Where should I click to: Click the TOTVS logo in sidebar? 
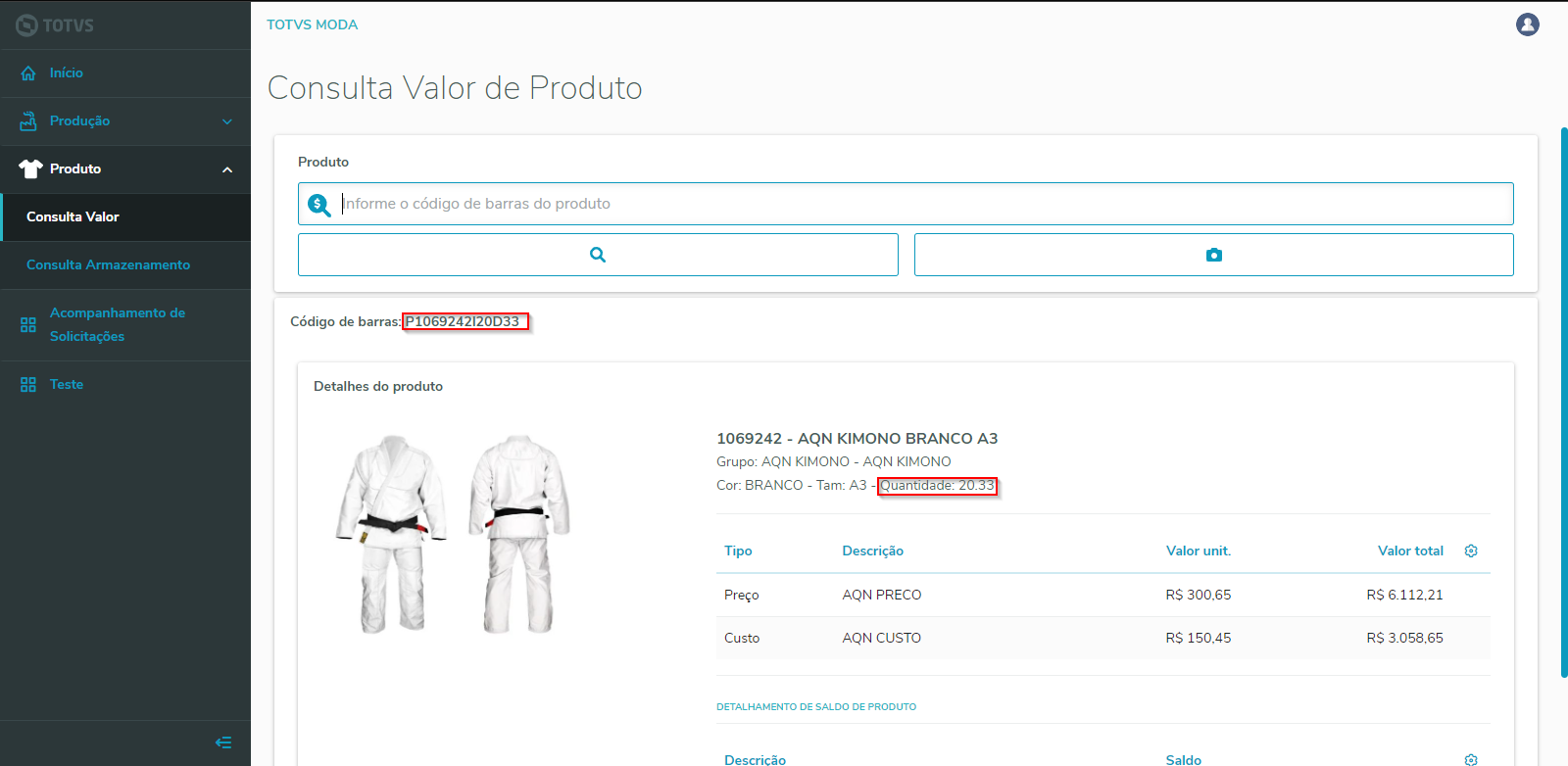pyautogui.click(x=55, y=25)
